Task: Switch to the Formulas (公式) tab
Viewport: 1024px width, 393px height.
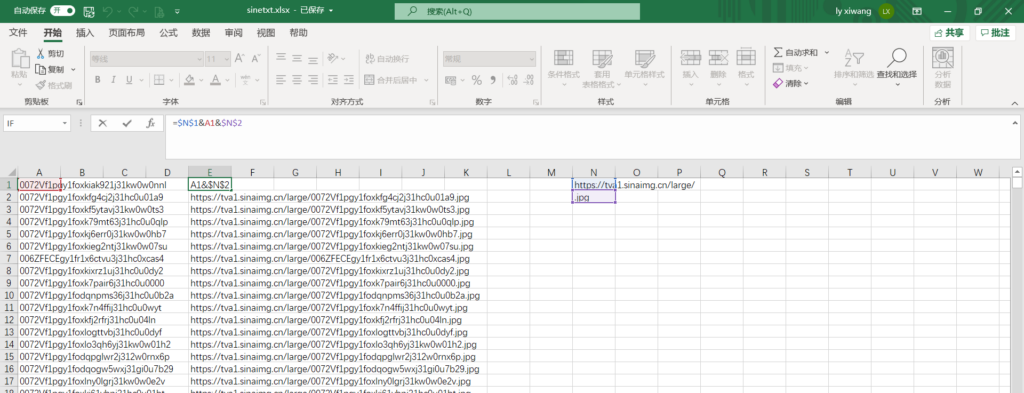Action: [x=168, y=33]
